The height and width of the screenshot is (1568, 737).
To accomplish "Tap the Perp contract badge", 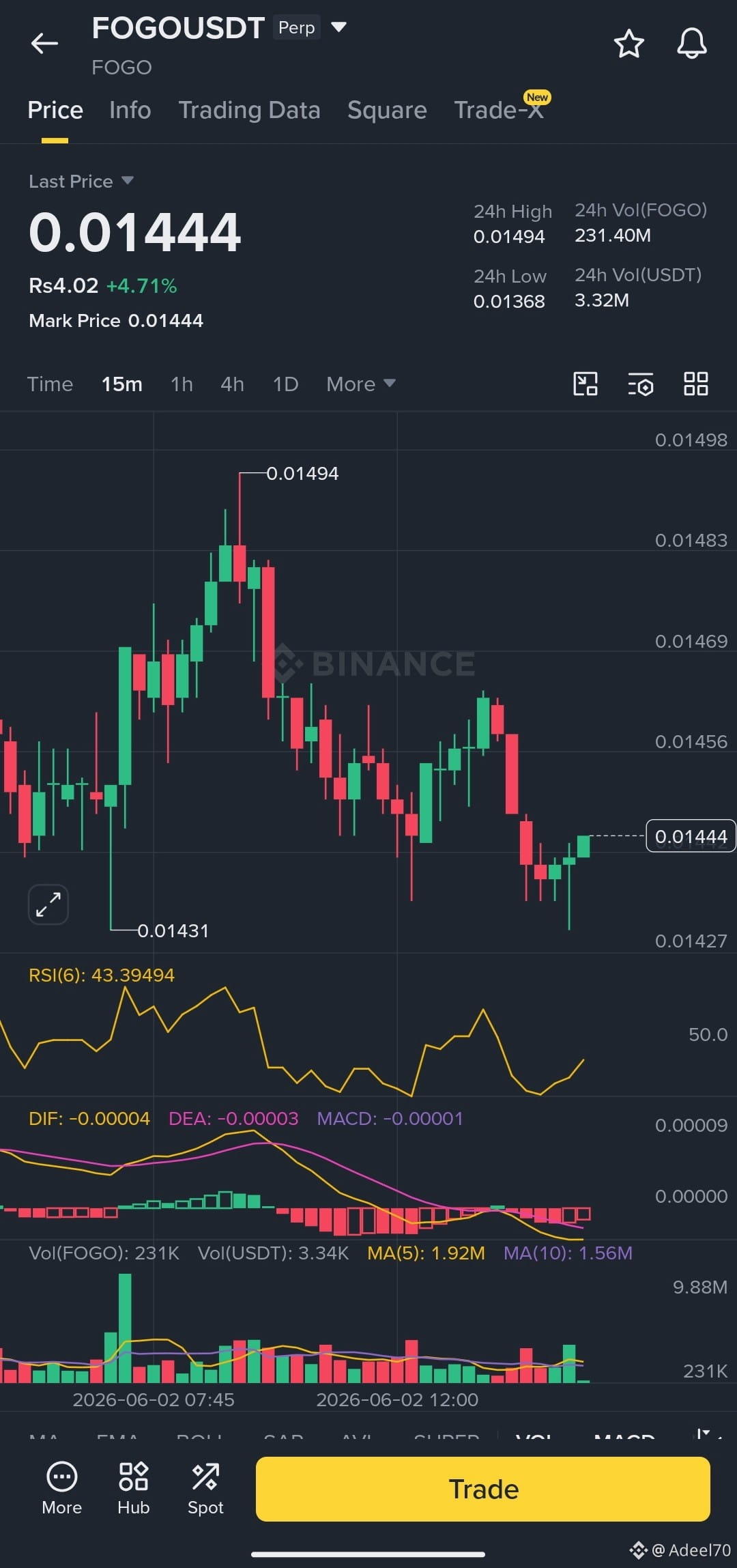I will coord(297,28).
